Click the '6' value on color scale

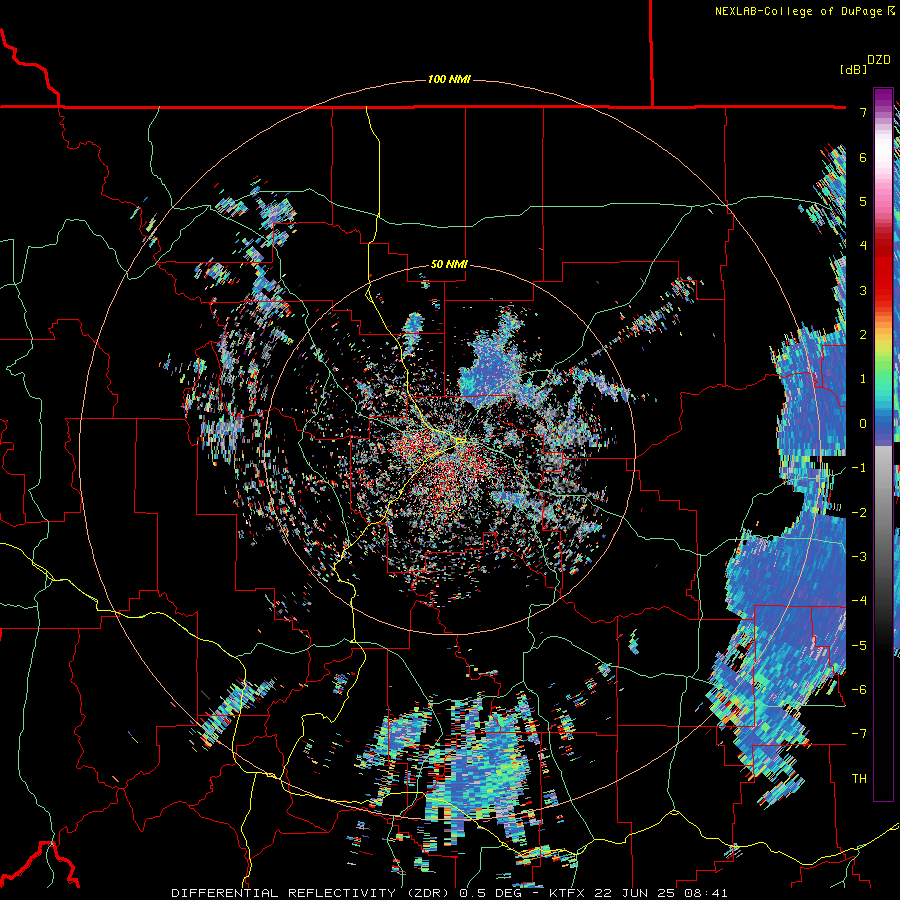[x=863, y=157]
